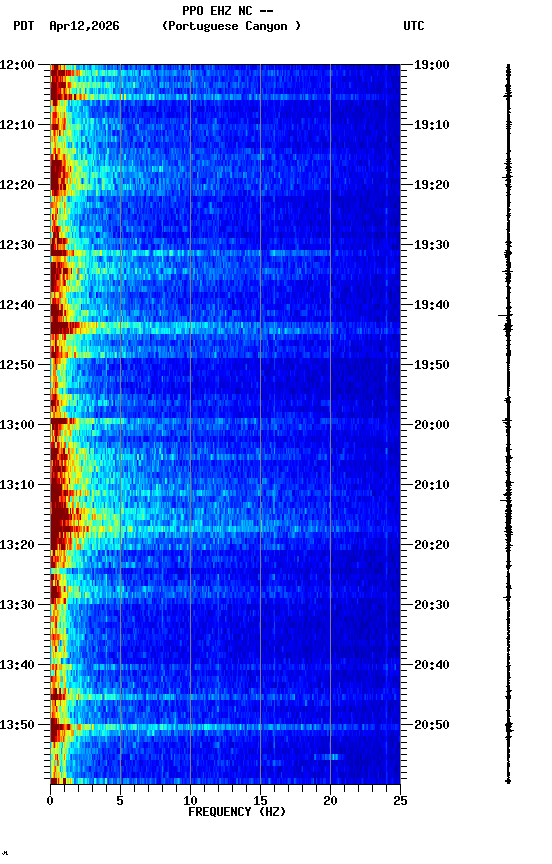Viewport: 552px width, 864px height.
Task: Click the '19:40' UTC time label
Action: [432, 305]
